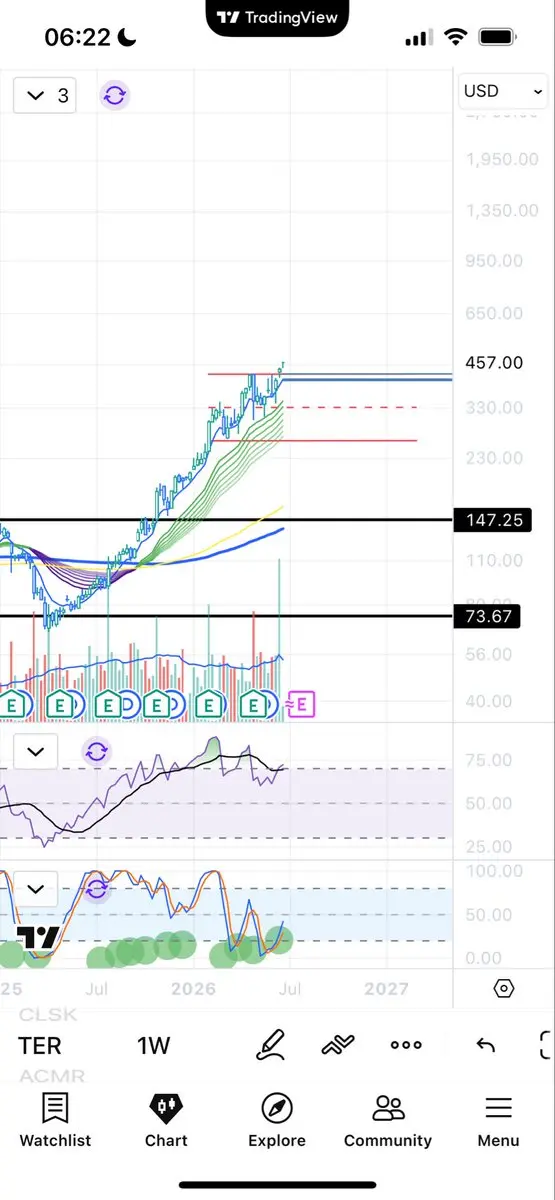555x1200 pixels.
Task: Tap the 950.00 price axis label
Action: point(494,261)
